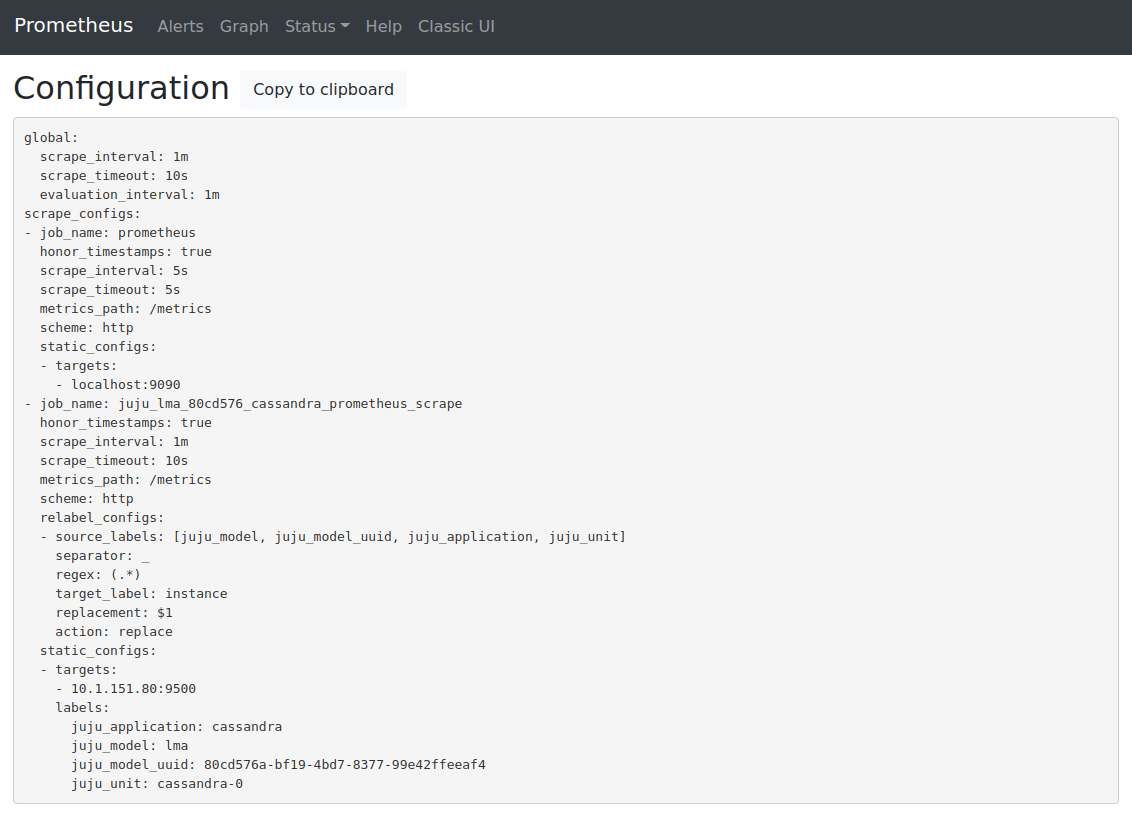Click 'juju_application: cassandra' line

177,726
